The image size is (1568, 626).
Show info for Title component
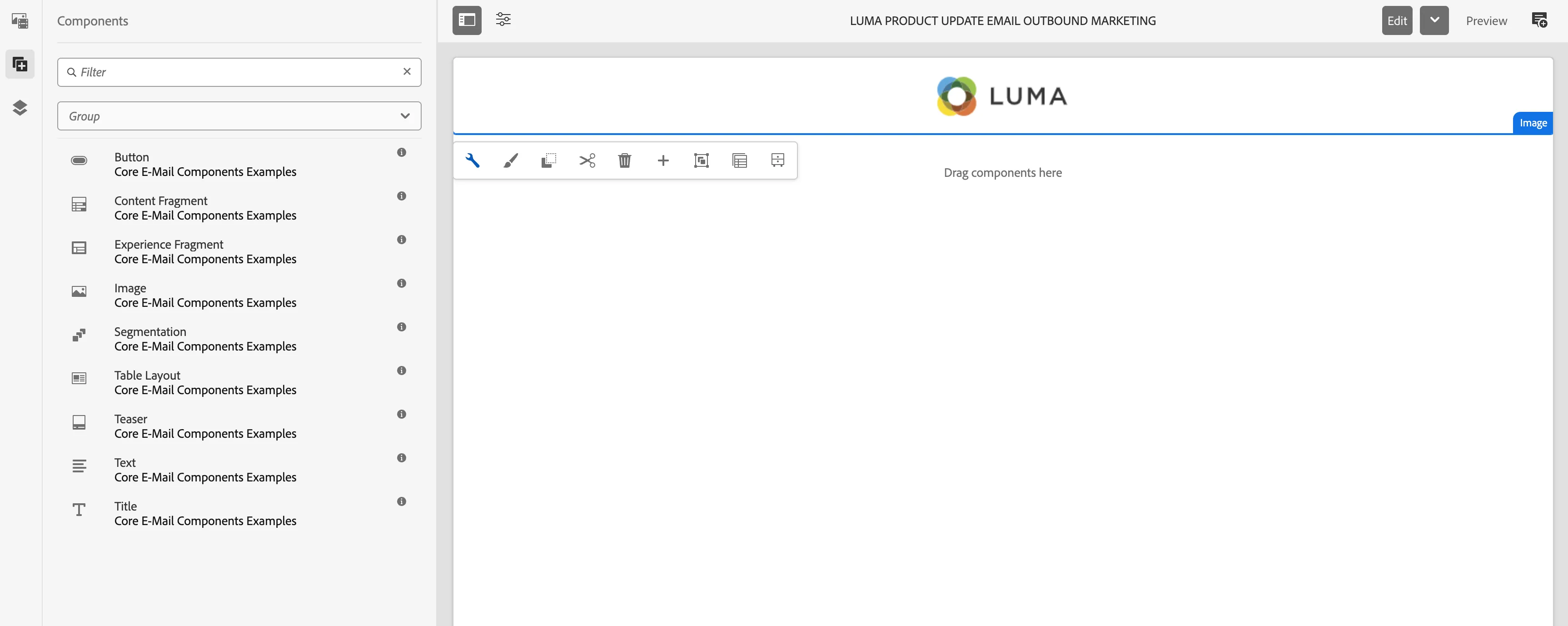tap(401, 502)
